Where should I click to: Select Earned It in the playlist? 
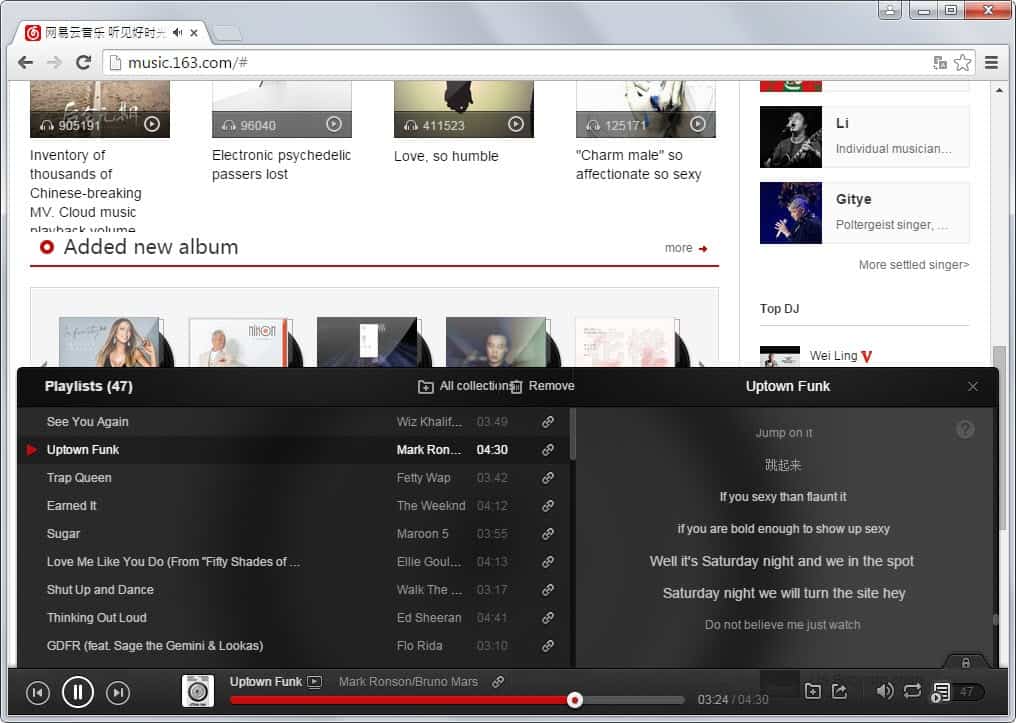pos(71,506)
